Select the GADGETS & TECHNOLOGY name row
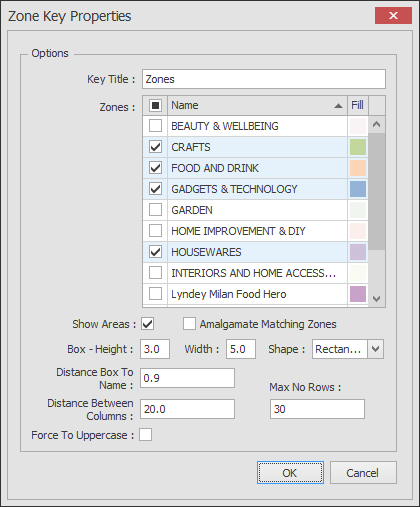The width and height of the screenshot is (420, 507). pyautogui.click(x=257, y=189)
